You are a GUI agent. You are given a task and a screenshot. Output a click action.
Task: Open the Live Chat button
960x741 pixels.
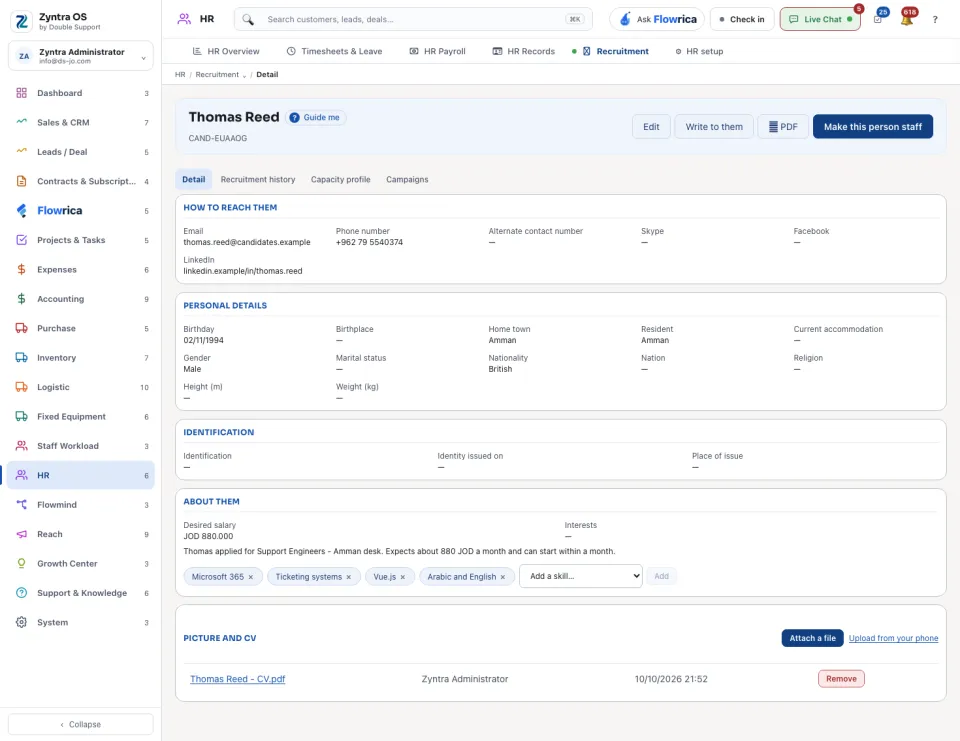pyautogui.click(x=820, y=20)
